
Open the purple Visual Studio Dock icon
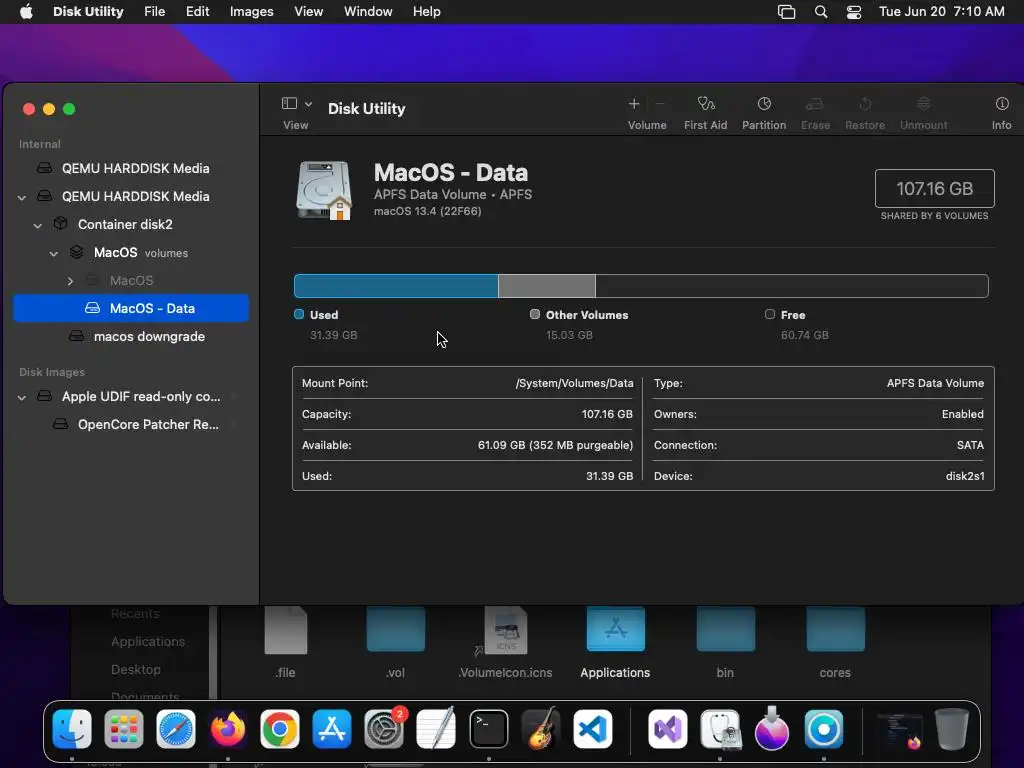coord(667,729)
